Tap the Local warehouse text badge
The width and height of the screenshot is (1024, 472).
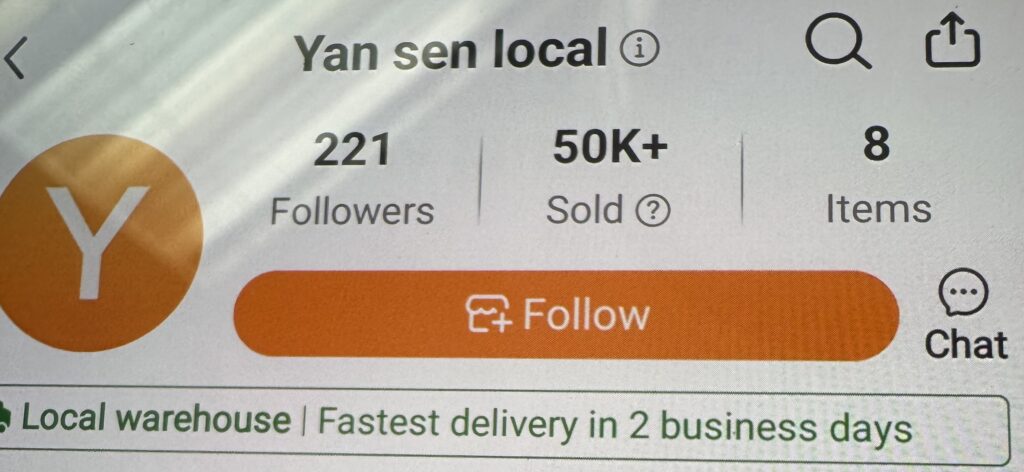pos(156,418)
